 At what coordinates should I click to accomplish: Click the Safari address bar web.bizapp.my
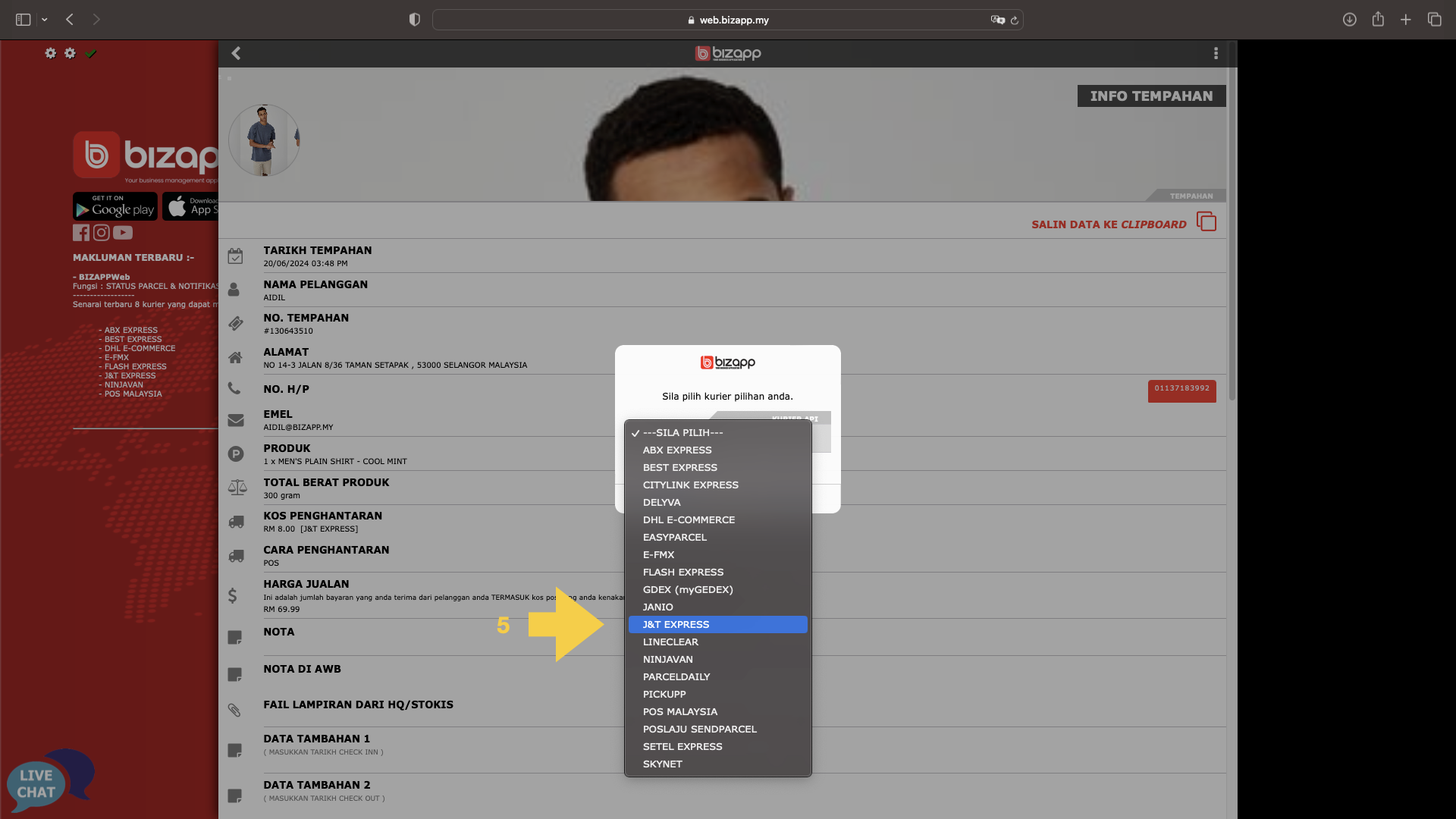pyautogui.click(x=728, y=20)
